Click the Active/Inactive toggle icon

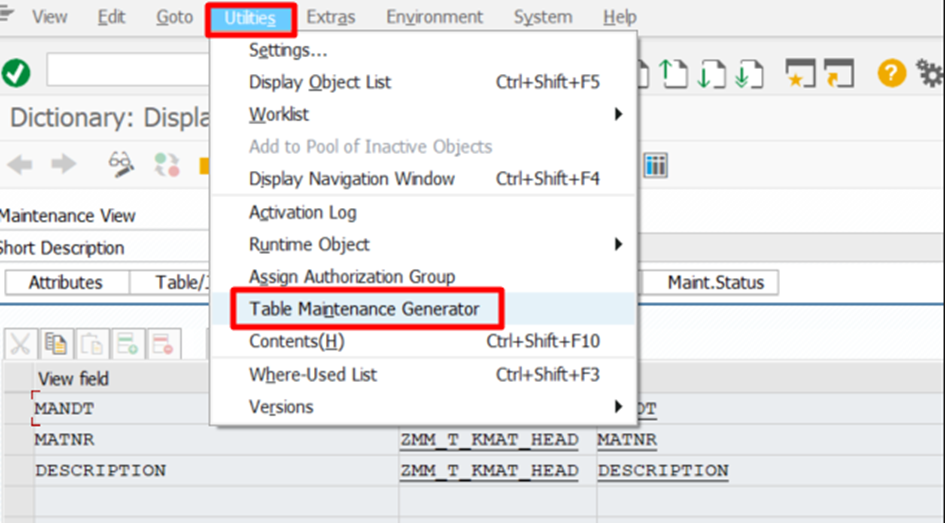(166, 165)
